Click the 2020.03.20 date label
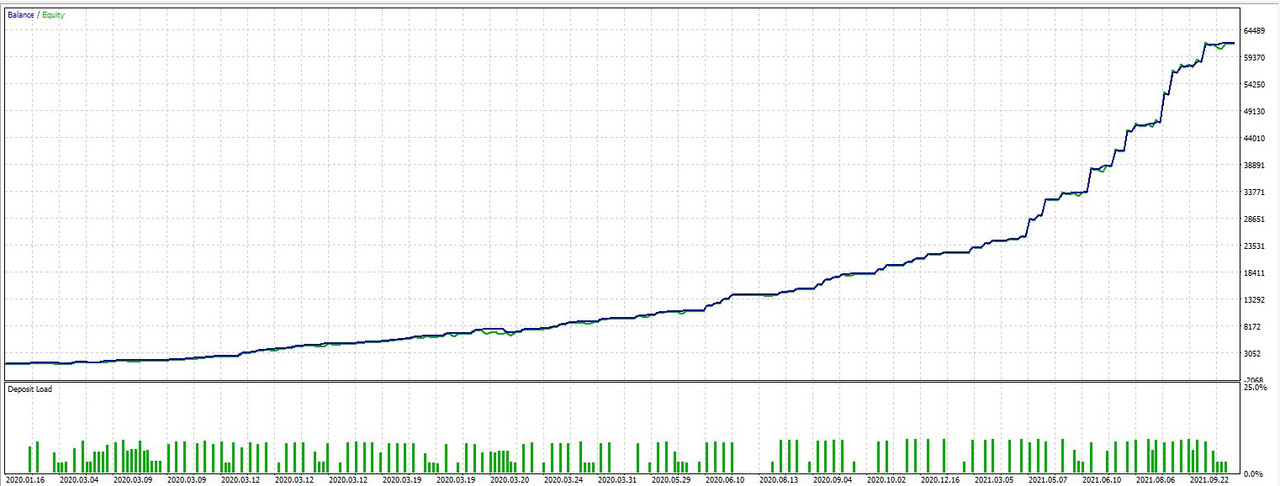The image size is (1280, 486). 510,481
